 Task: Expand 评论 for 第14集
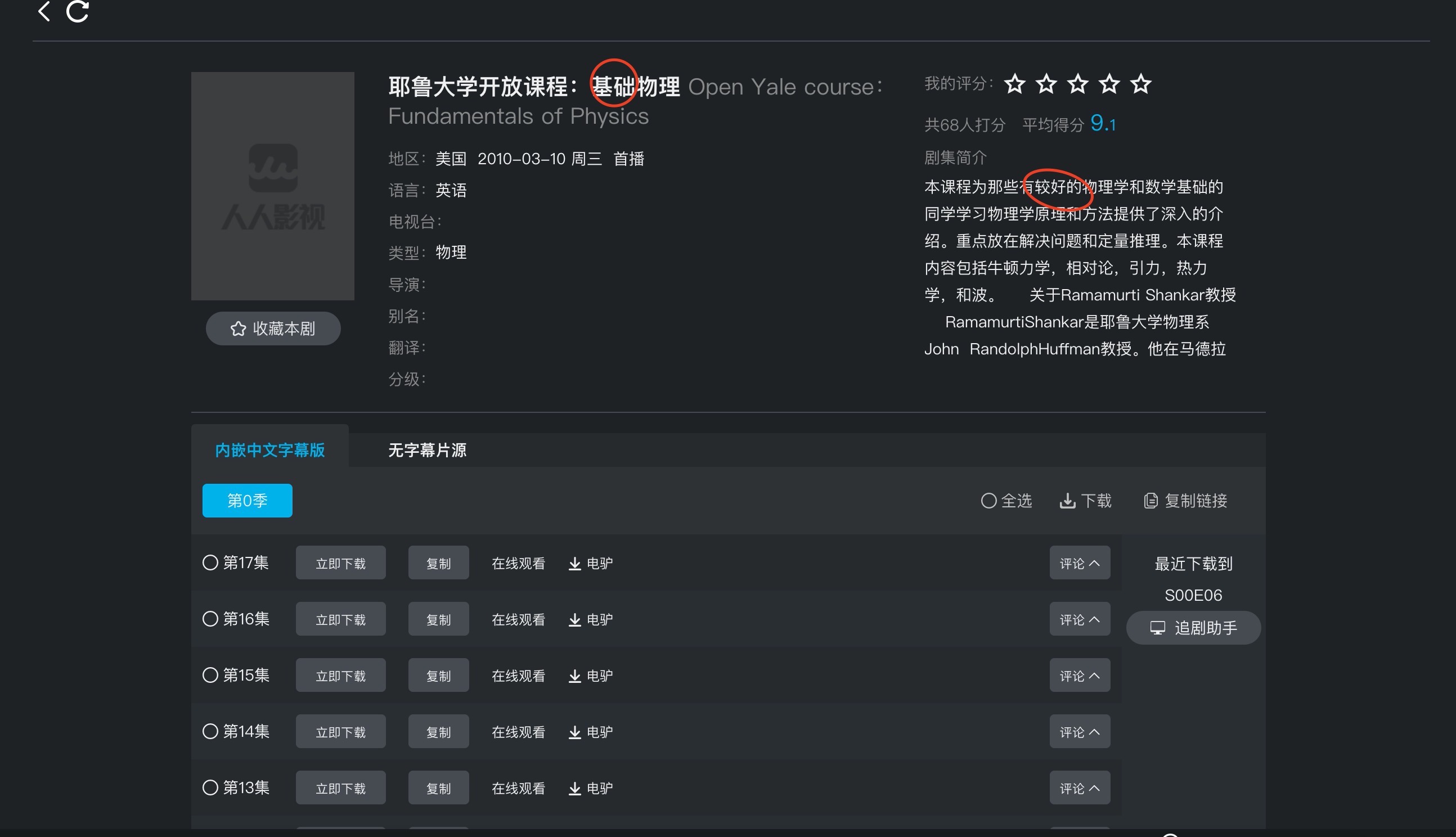pyautogui.click(x=1080, y=732)
